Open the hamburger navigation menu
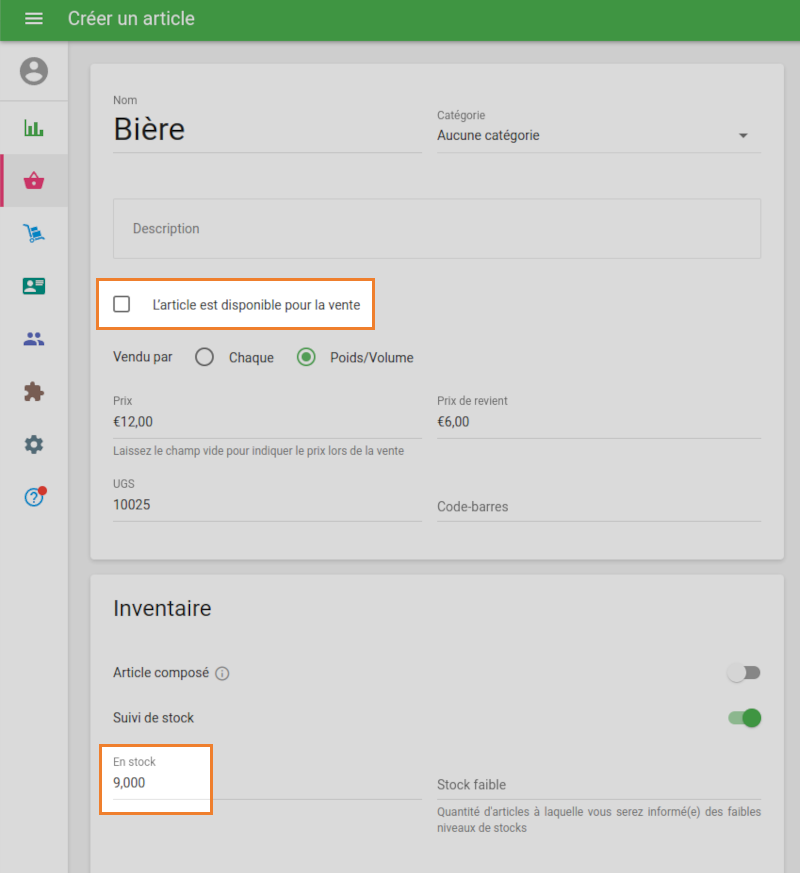 click(x=34, y=19)
